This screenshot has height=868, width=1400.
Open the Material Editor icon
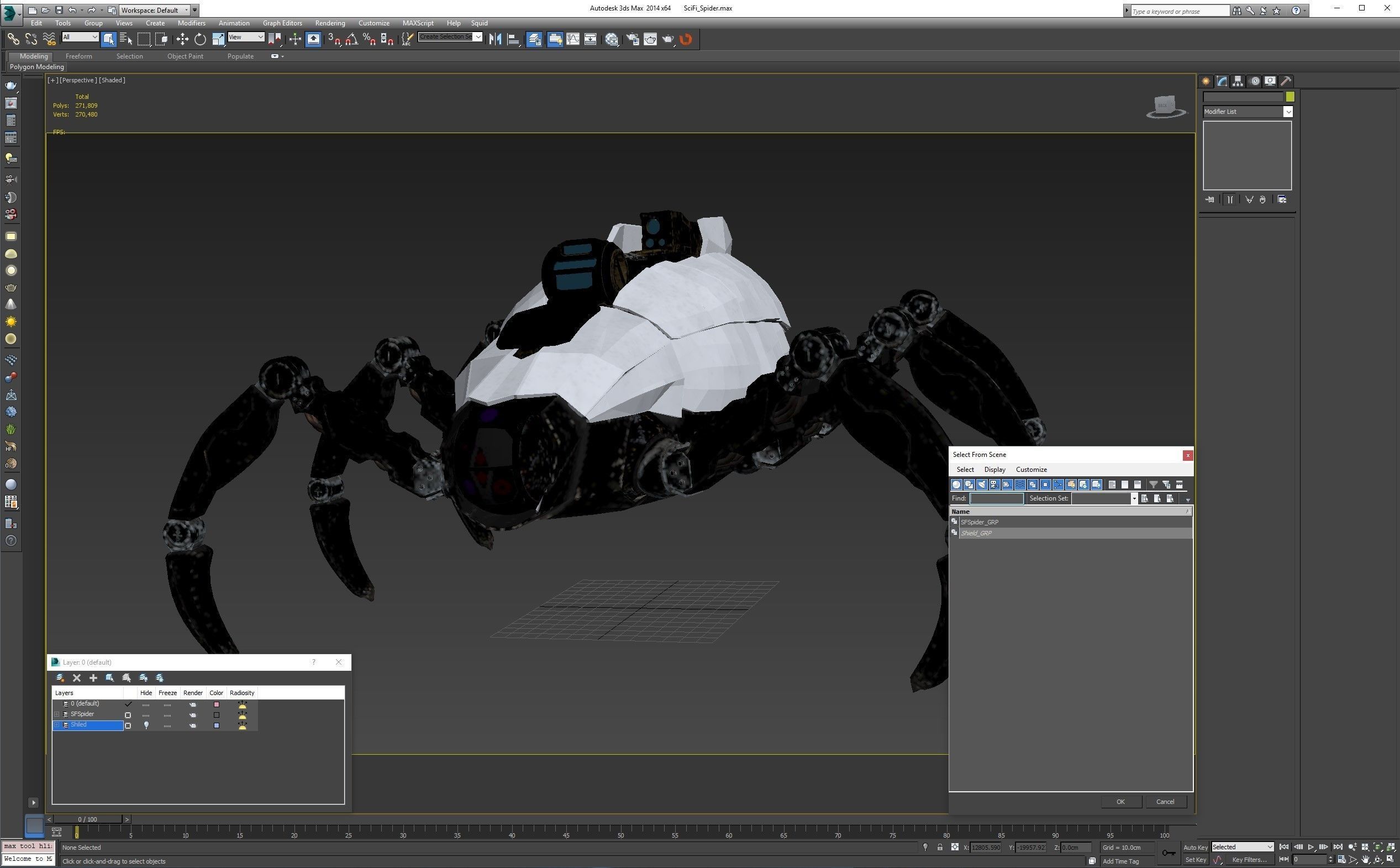(x=612, y=39)
